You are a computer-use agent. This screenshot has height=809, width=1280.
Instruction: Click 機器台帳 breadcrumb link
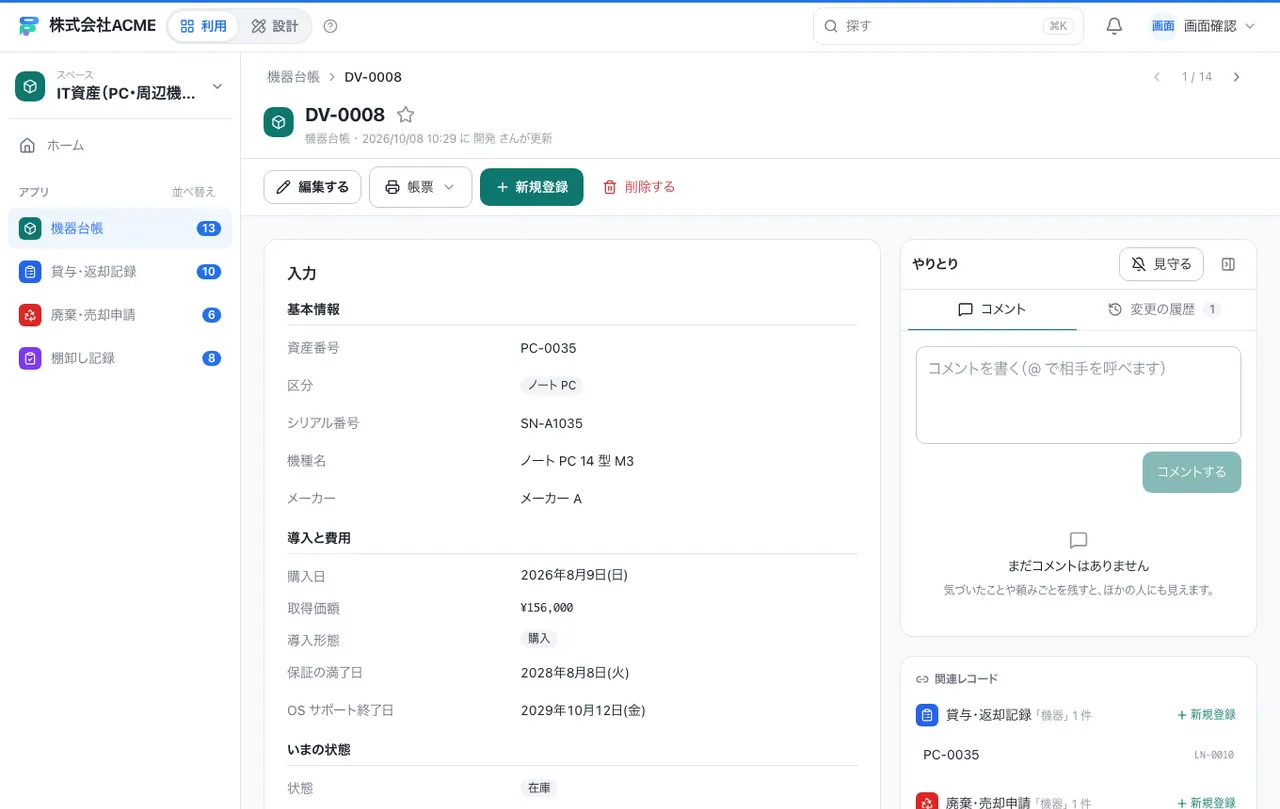tap(293, 77)
